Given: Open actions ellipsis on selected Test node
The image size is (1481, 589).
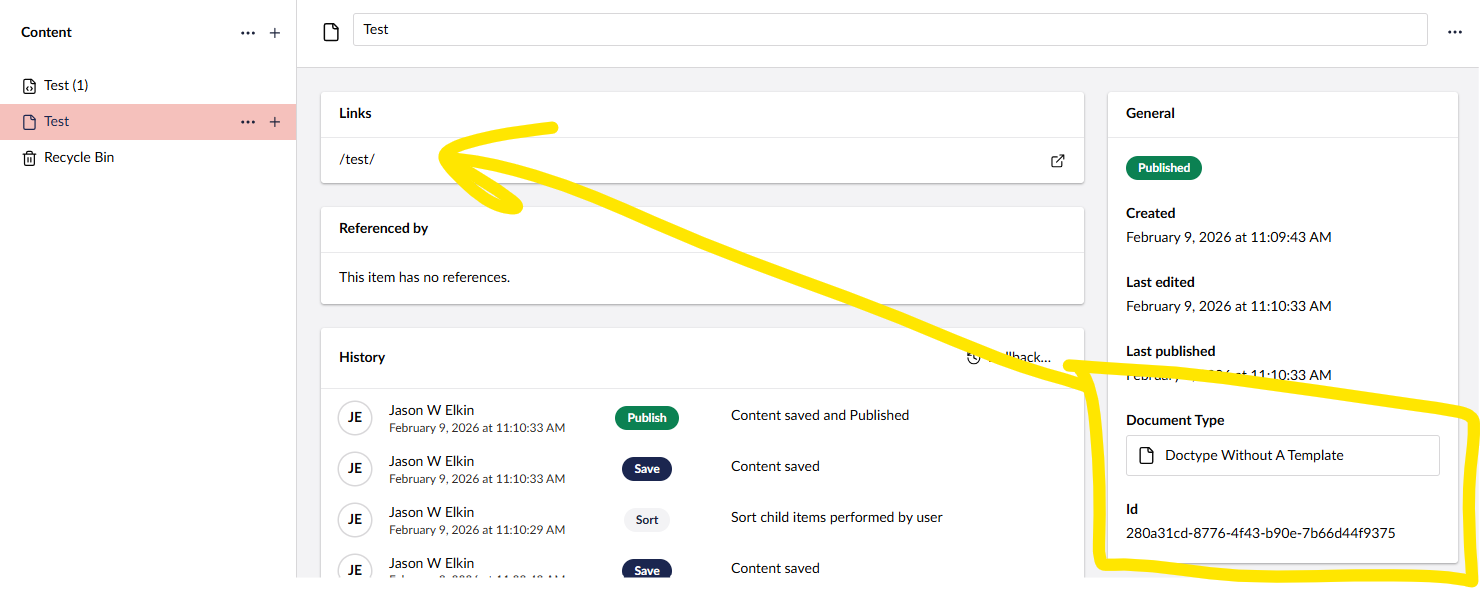Looking at the screenshot, I should (x=248, y=122).
